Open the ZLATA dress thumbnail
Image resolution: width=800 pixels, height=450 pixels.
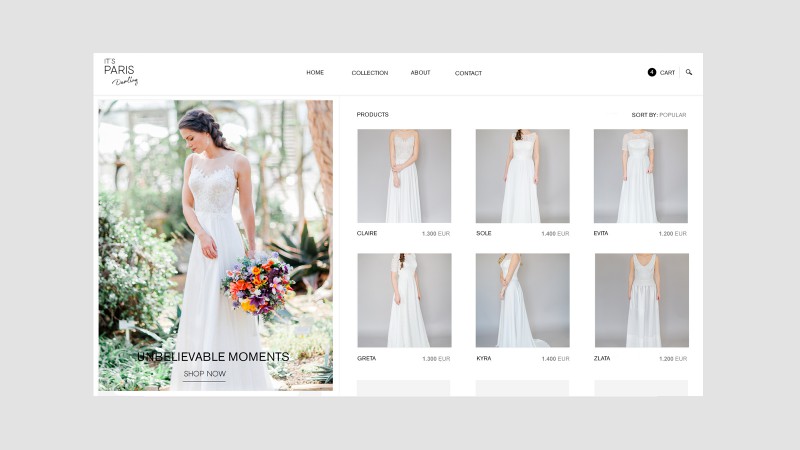click(642, 301)
